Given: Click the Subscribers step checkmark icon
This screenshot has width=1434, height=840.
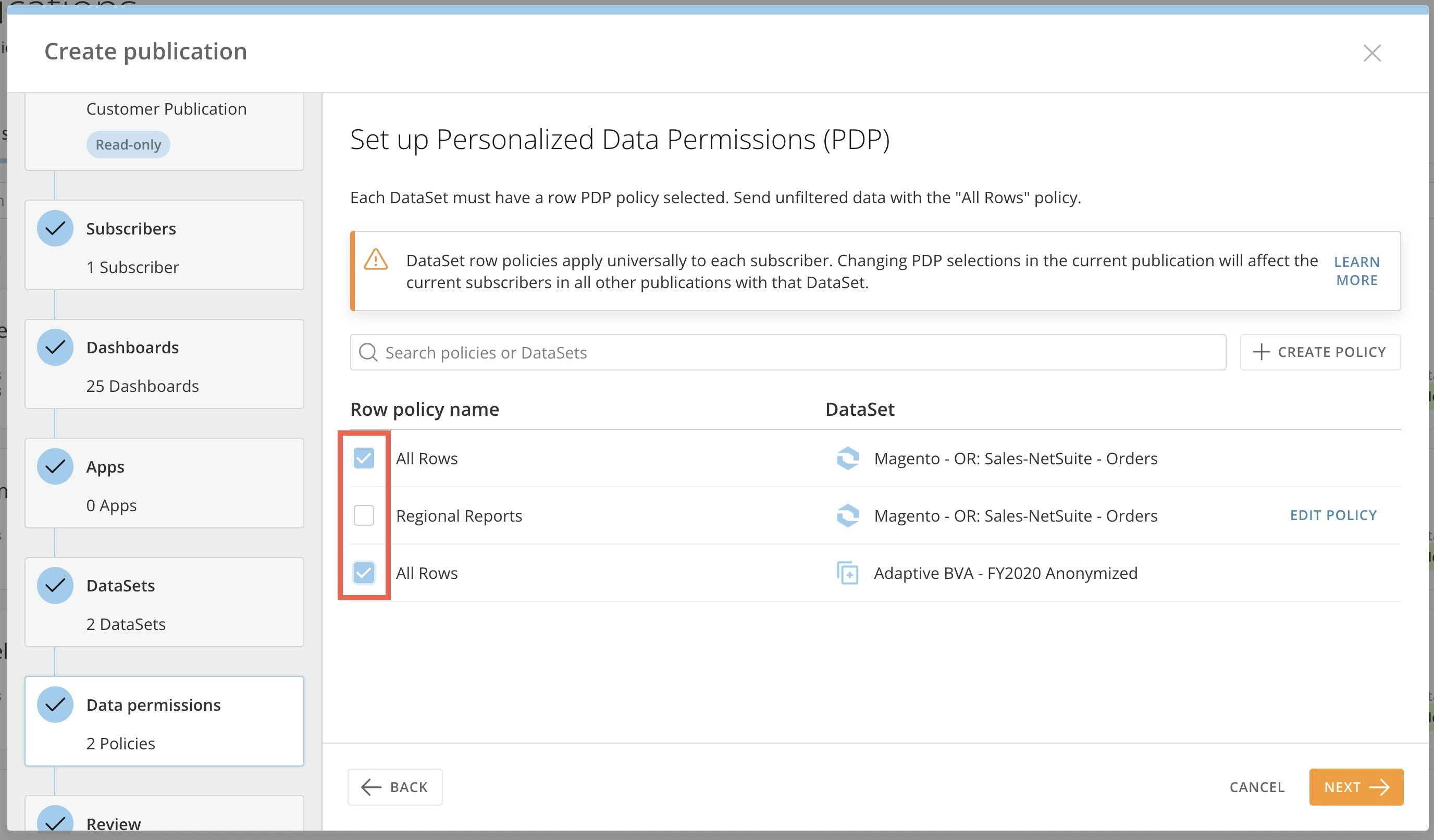Looking at the screenshot, I should tap(55, 229).
